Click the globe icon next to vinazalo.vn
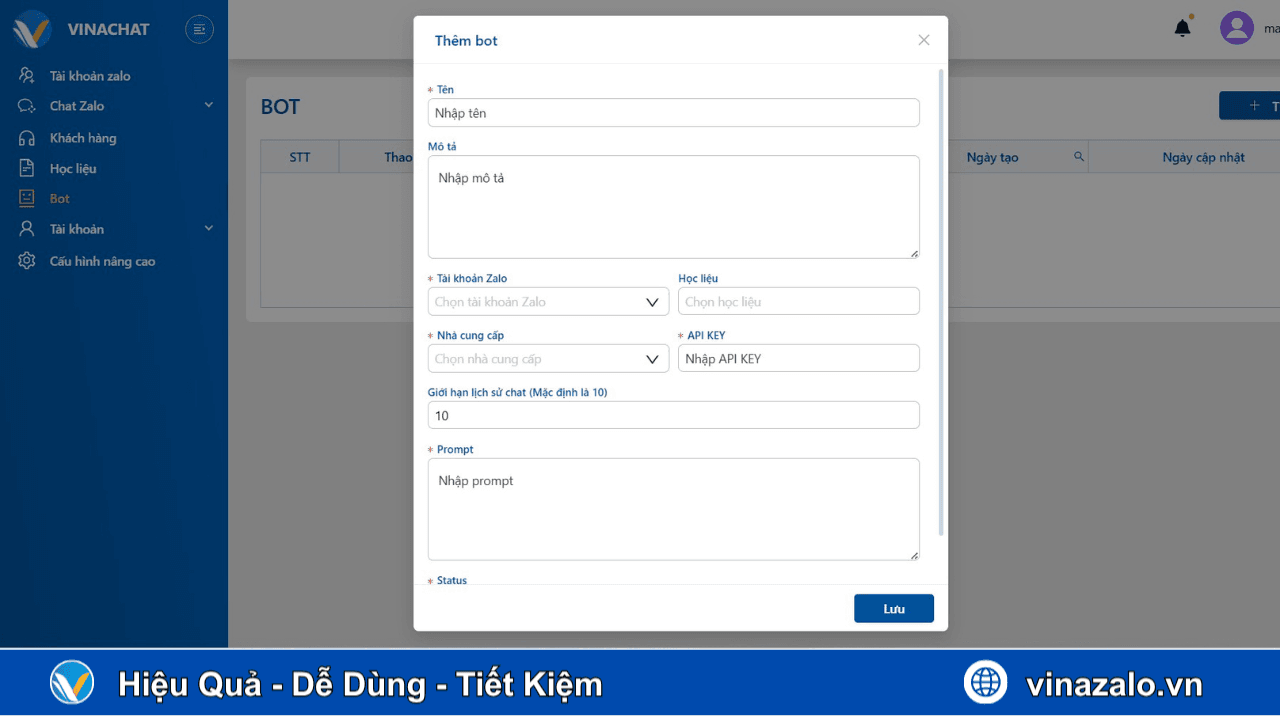The width and height of the screenshot is (1280, 720). pos(985,681)
